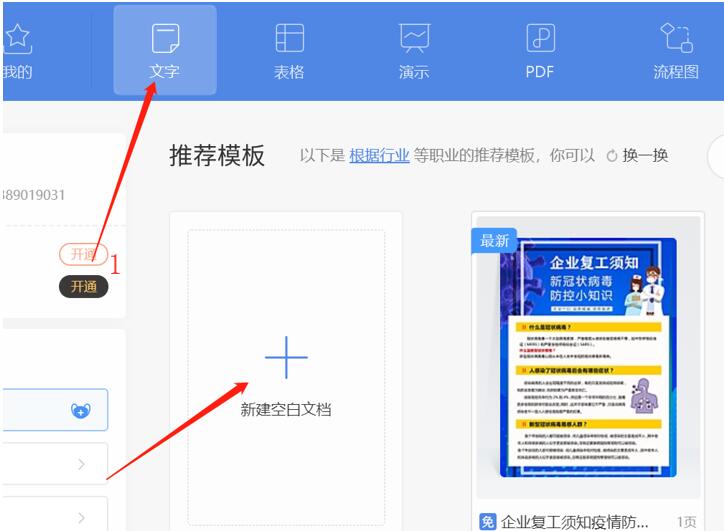Viewport: 724px width, 531px height.
Task: Select the PDF tab
Action: [x=540, y=51]
